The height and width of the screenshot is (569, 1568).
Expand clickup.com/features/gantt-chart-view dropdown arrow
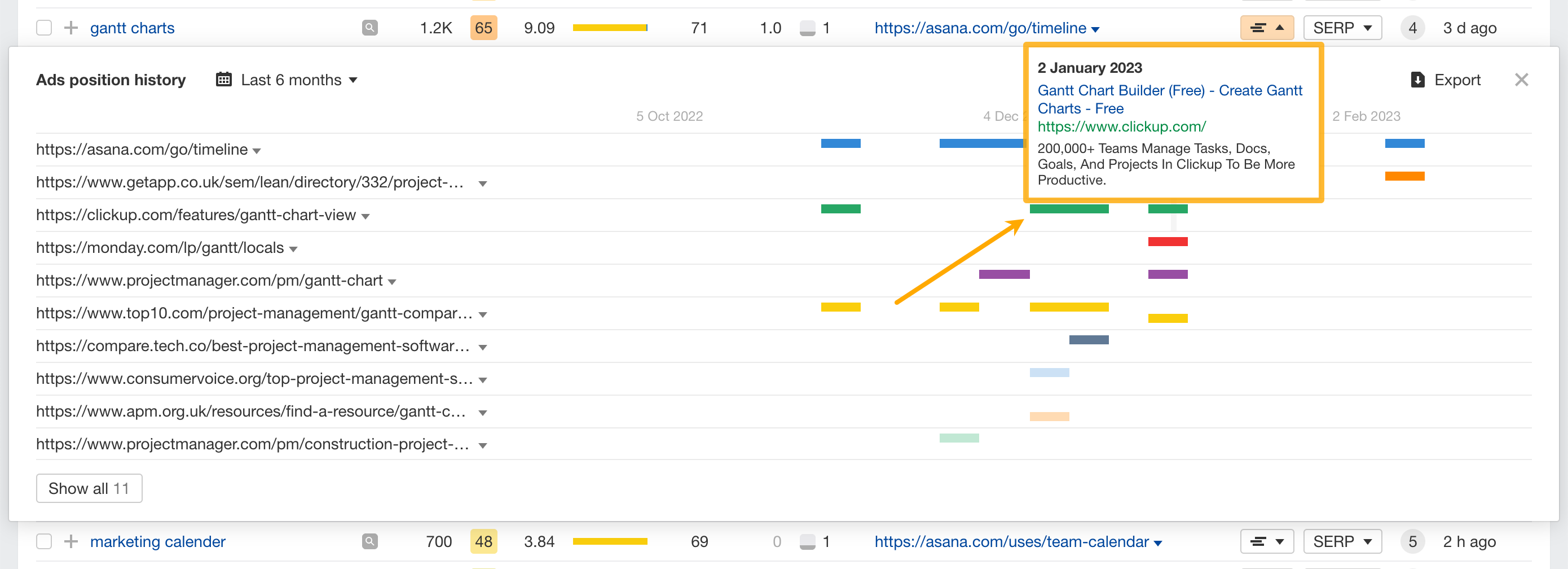[x=366, y=217]
